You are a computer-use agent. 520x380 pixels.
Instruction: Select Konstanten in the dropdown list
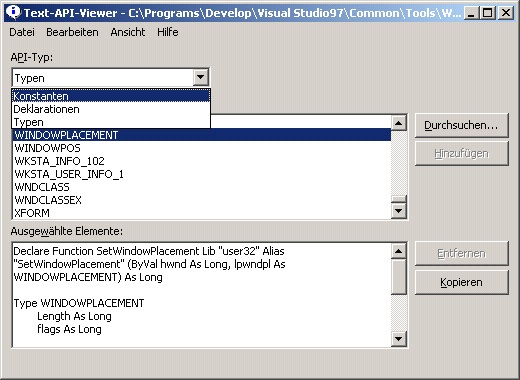[x=111, y=96]
